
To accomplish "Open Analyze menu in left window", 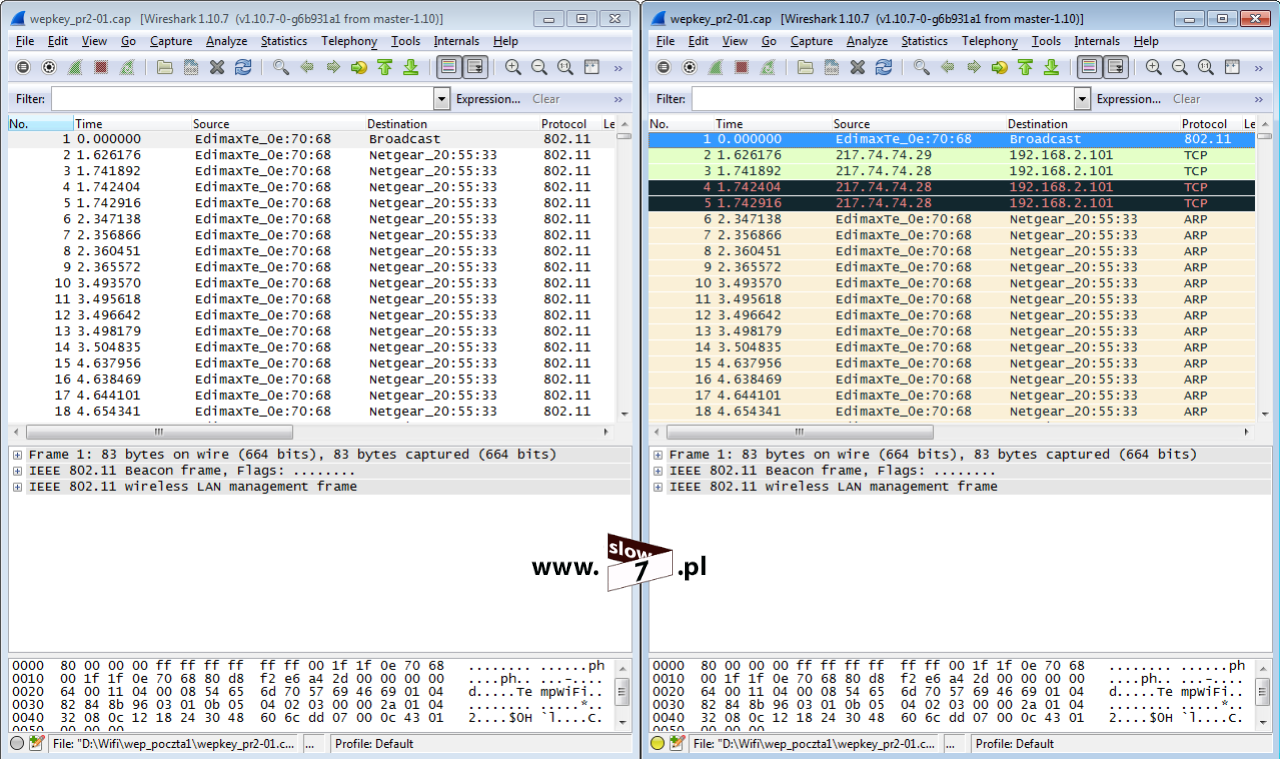I will pyautogui.click(x=227, y=41).
